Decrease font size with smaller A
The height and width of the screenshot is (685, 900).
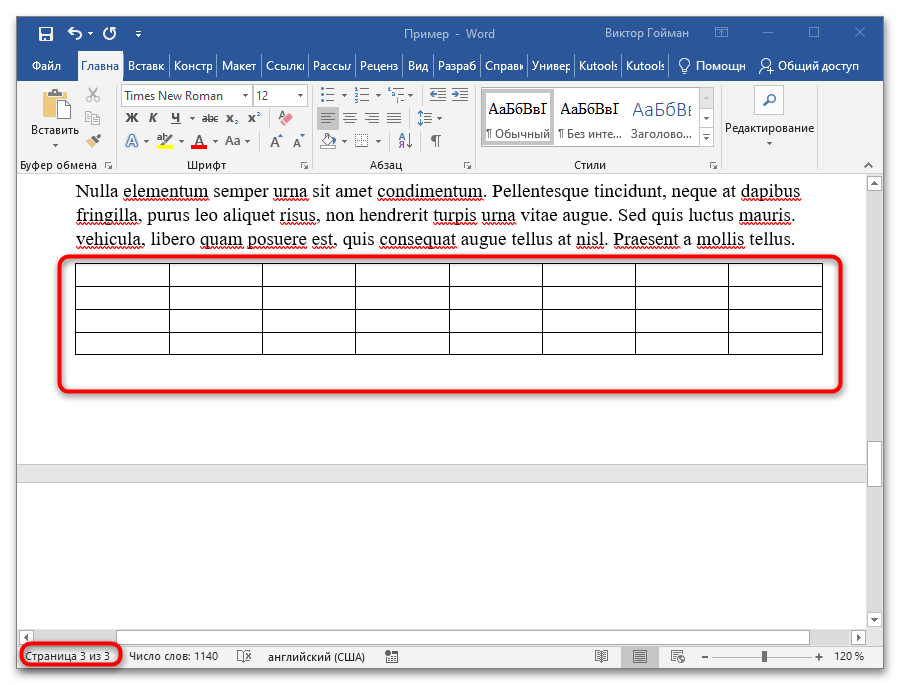(x=298, y=141)
